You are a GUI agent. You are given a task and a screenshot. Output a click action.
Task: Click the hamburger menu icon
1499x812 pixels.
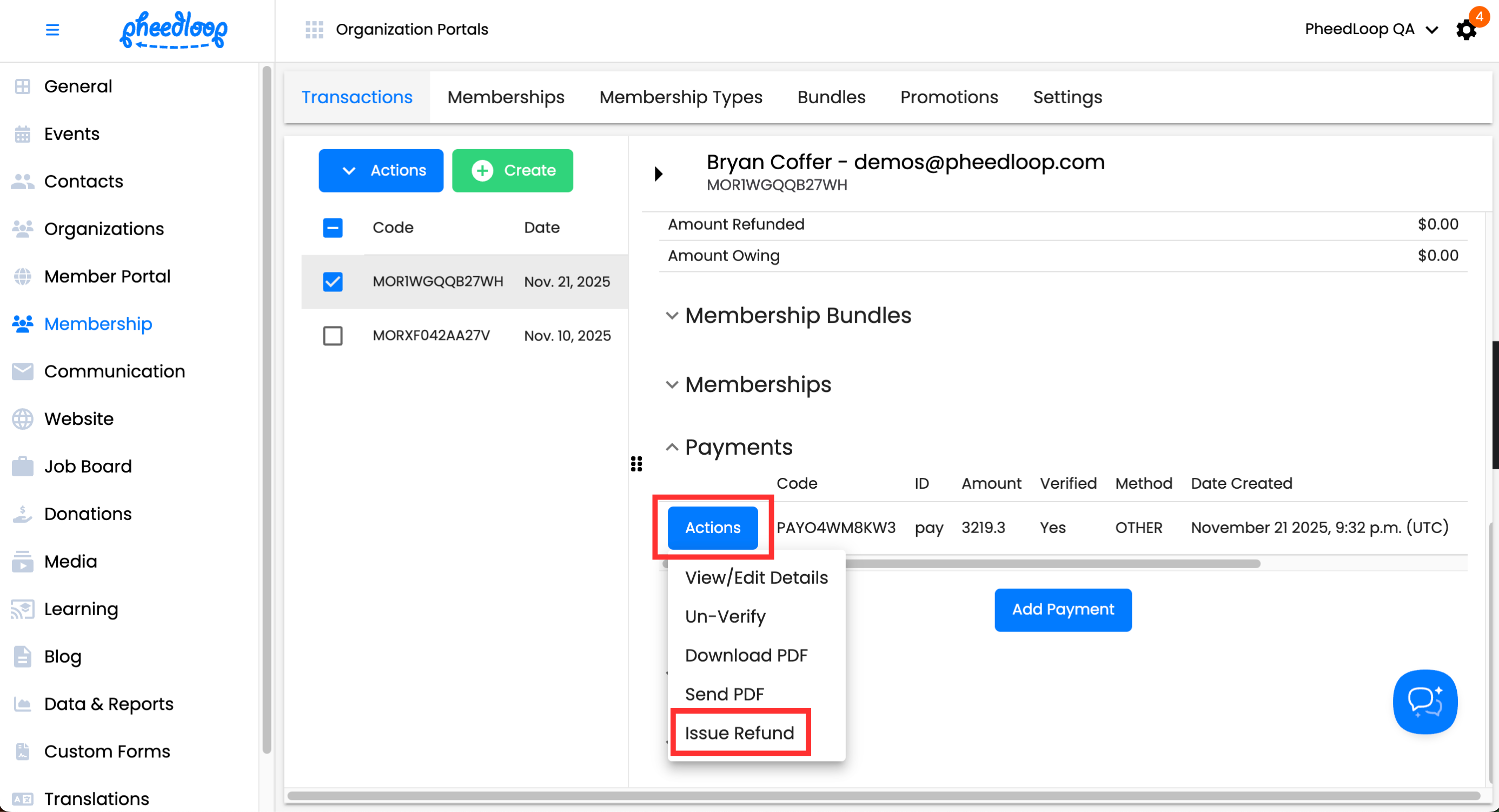(52, 30)
